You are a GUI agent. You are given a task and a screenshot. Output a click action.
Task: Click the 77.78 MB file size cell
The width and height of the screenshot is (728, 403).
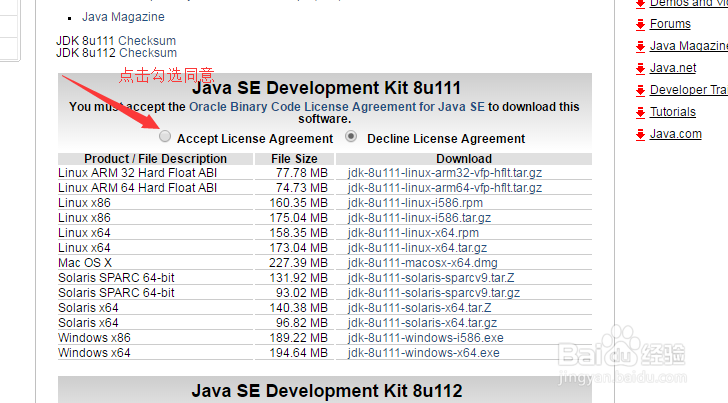coord(302,173)
